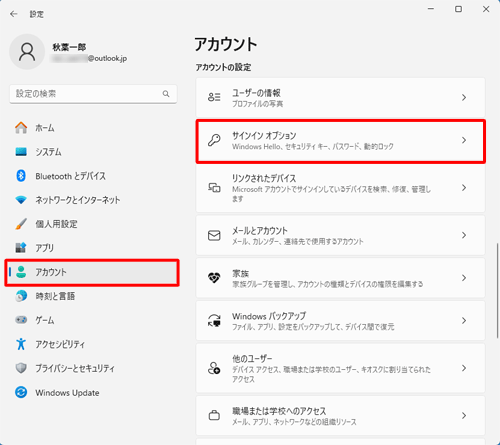Click the システム monitor icon

21,152
